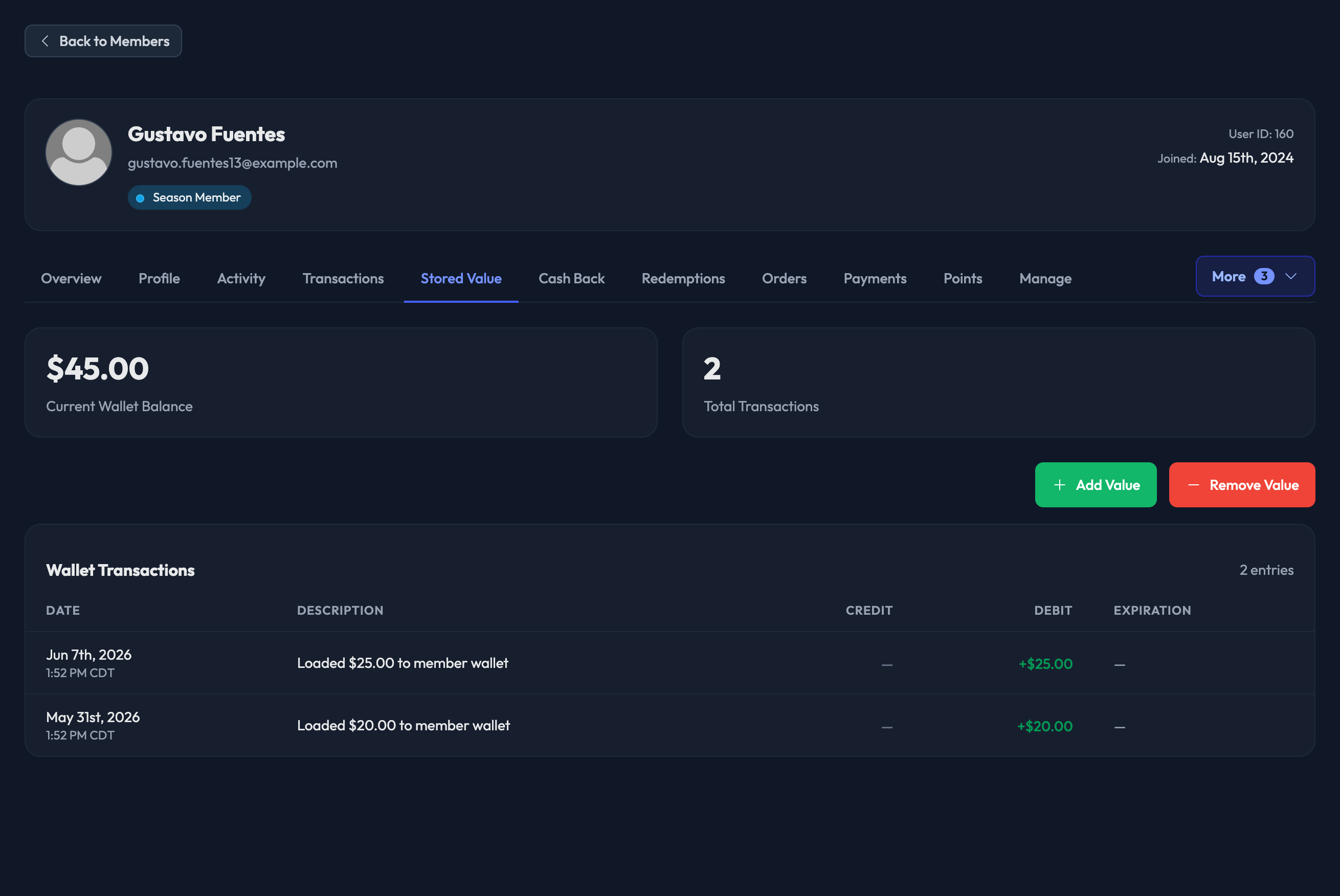Go to the Transactions tab
The width and height of the screenshot is (1340, 896).
click(343, 279)
